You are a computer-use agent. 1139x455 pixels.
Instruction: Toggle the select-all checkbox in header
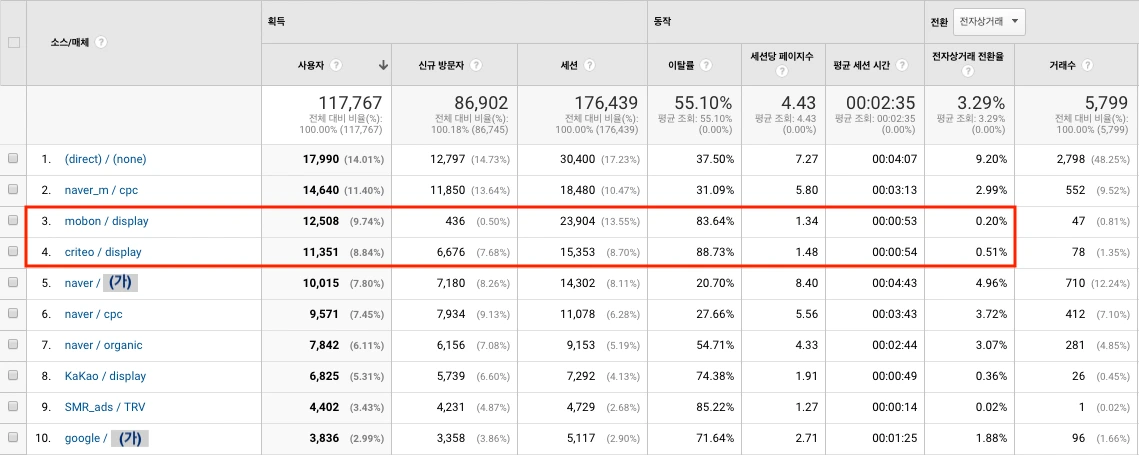pos(14,42)
